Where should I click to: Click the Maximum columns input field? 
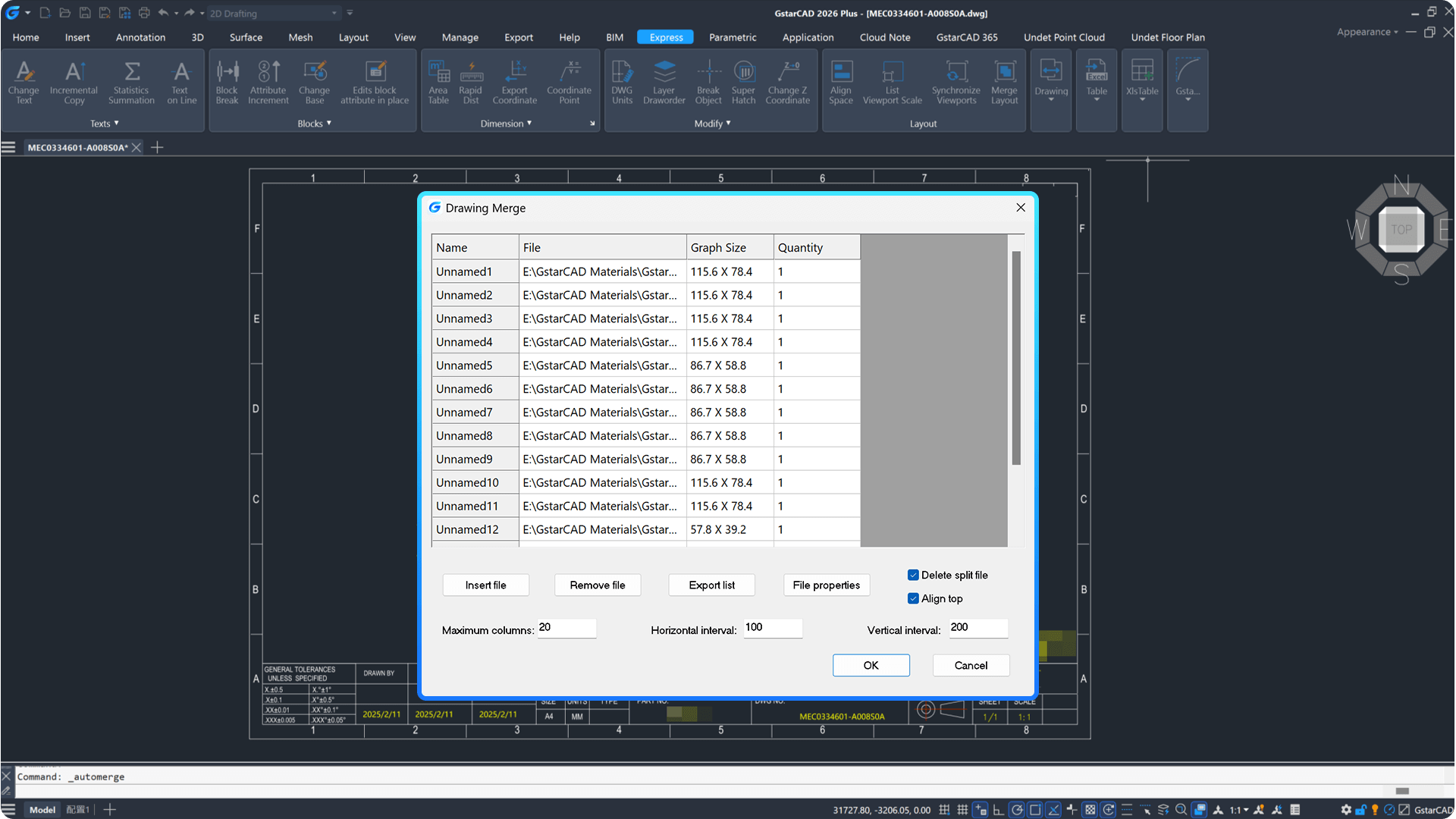point(566,629)
